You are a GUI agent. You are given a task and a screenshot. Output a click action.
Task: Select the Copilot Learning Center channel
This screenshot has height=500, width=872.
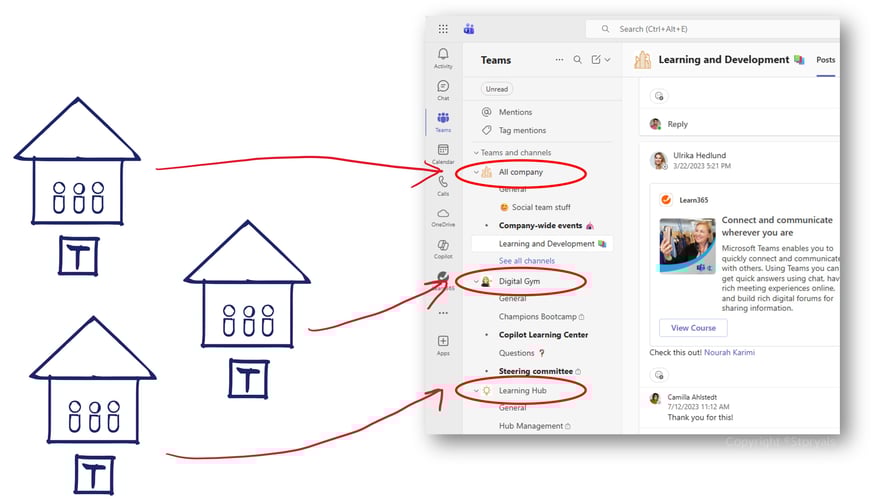(543, 335)
